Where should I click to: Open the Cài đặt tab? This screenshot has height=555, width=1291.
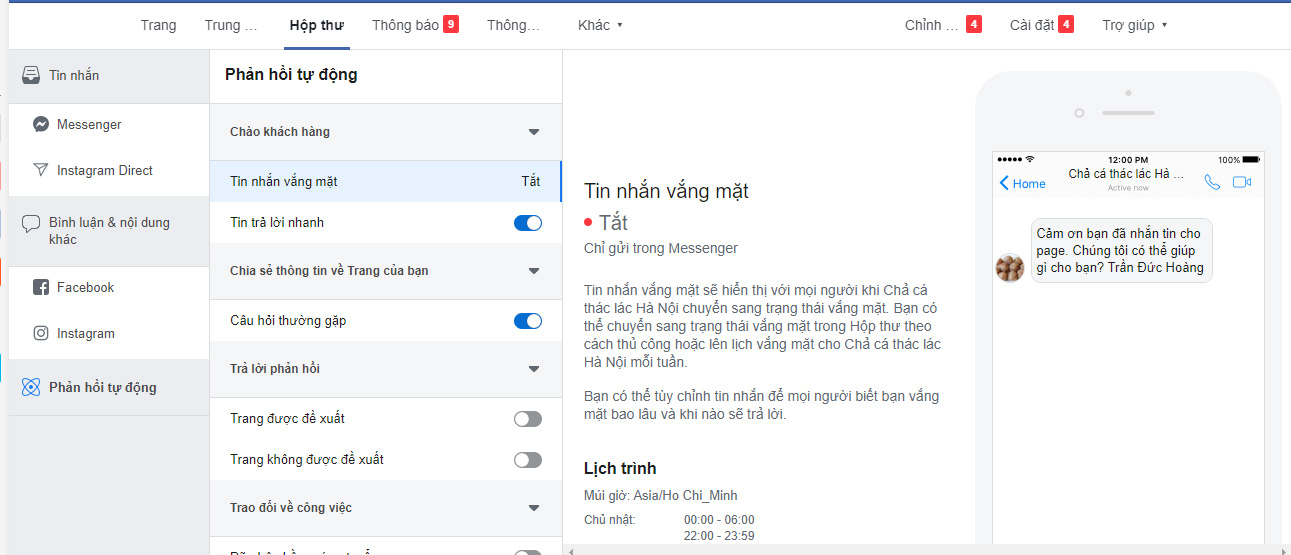tap(1040, 25)
